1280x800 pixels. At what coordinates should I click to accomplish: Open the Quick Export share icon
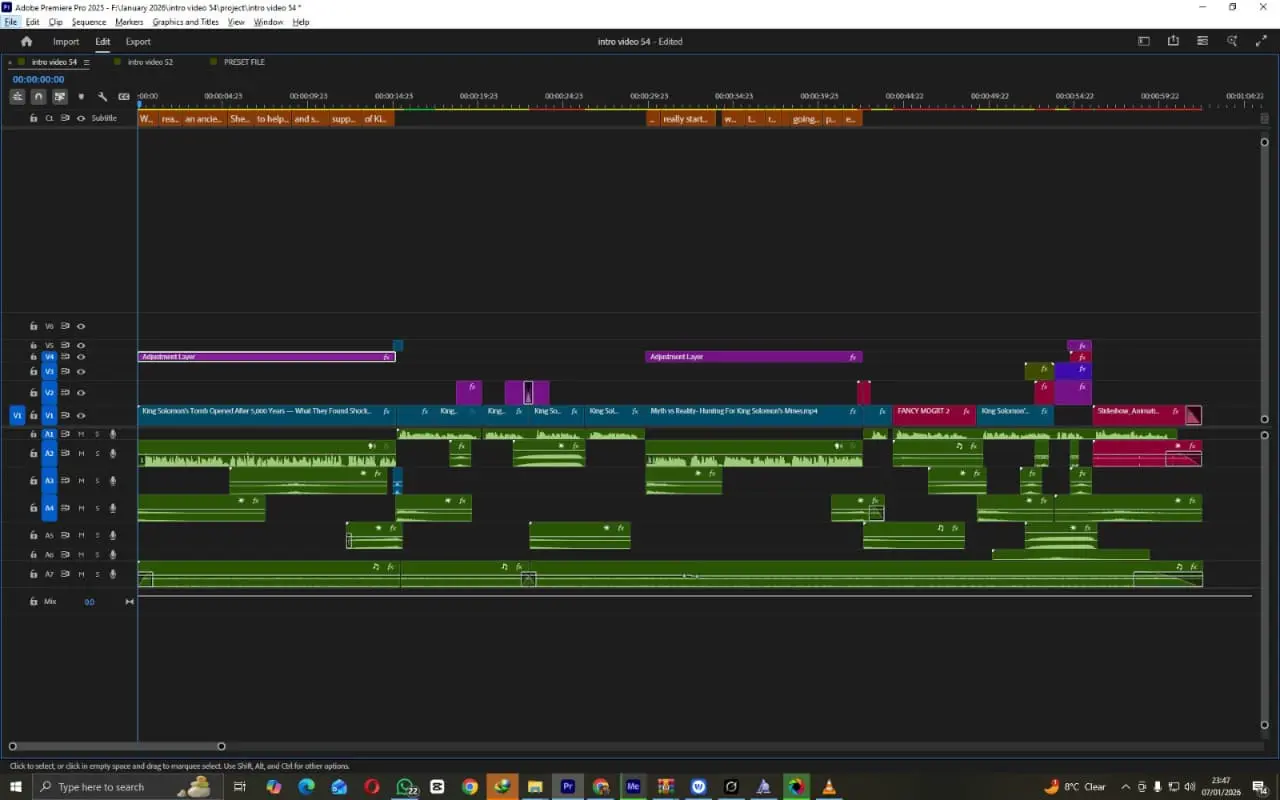(x=1173, y=42)
